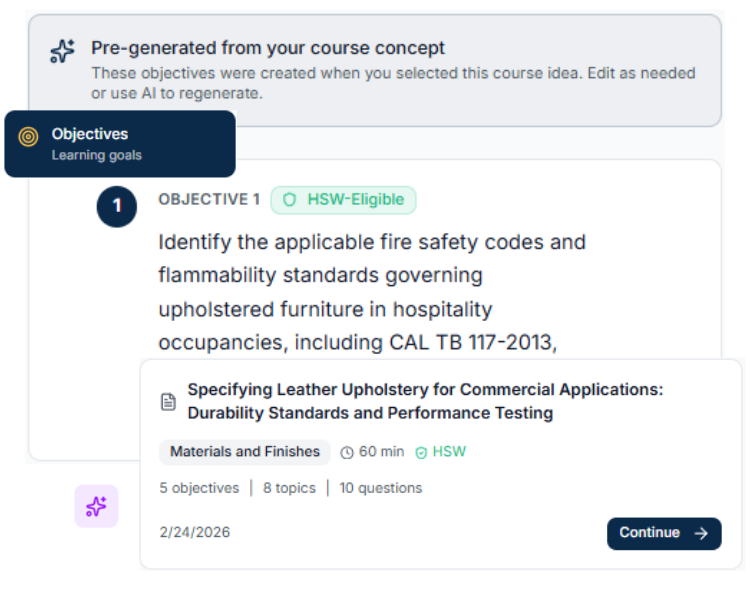Click the 5 objectives count
Image resolution: width=750 pixels, height=600 pixels.
[x=199, y=488]
